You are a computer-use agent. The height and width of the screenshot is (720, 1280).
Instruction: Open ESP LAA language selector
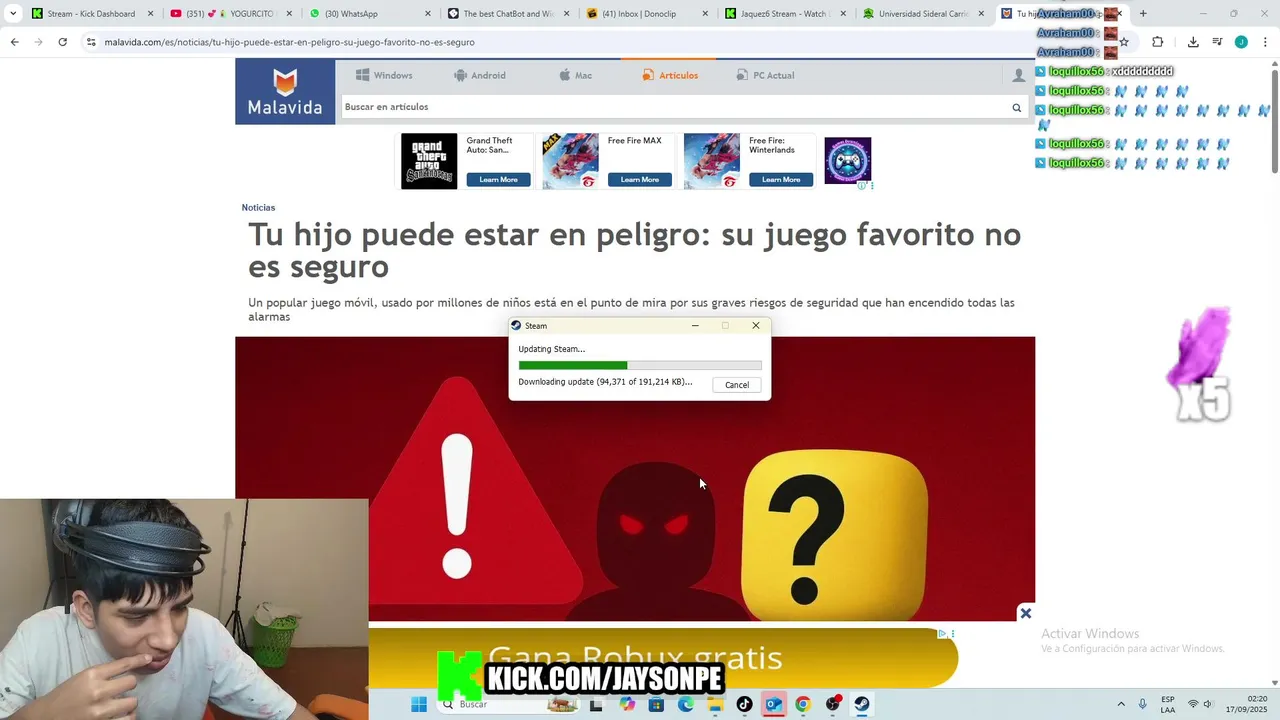[1168, 704]
